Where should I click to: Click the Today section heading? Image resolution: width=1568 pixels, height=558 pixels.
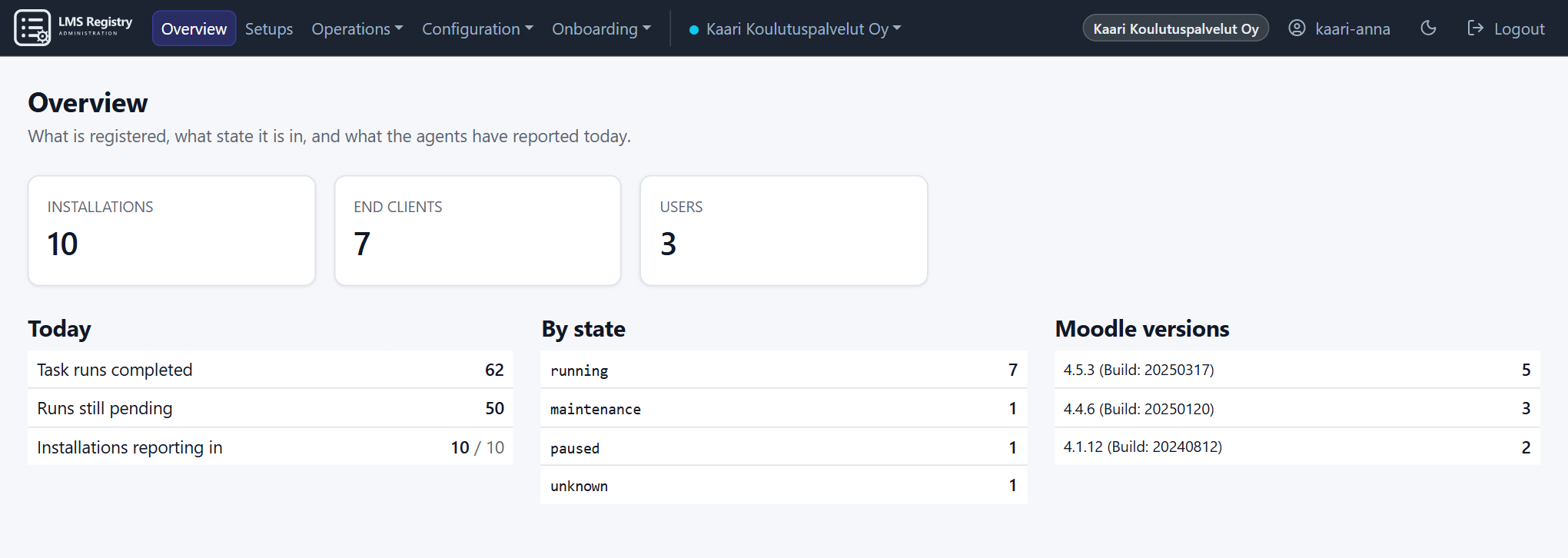[60, 329]
